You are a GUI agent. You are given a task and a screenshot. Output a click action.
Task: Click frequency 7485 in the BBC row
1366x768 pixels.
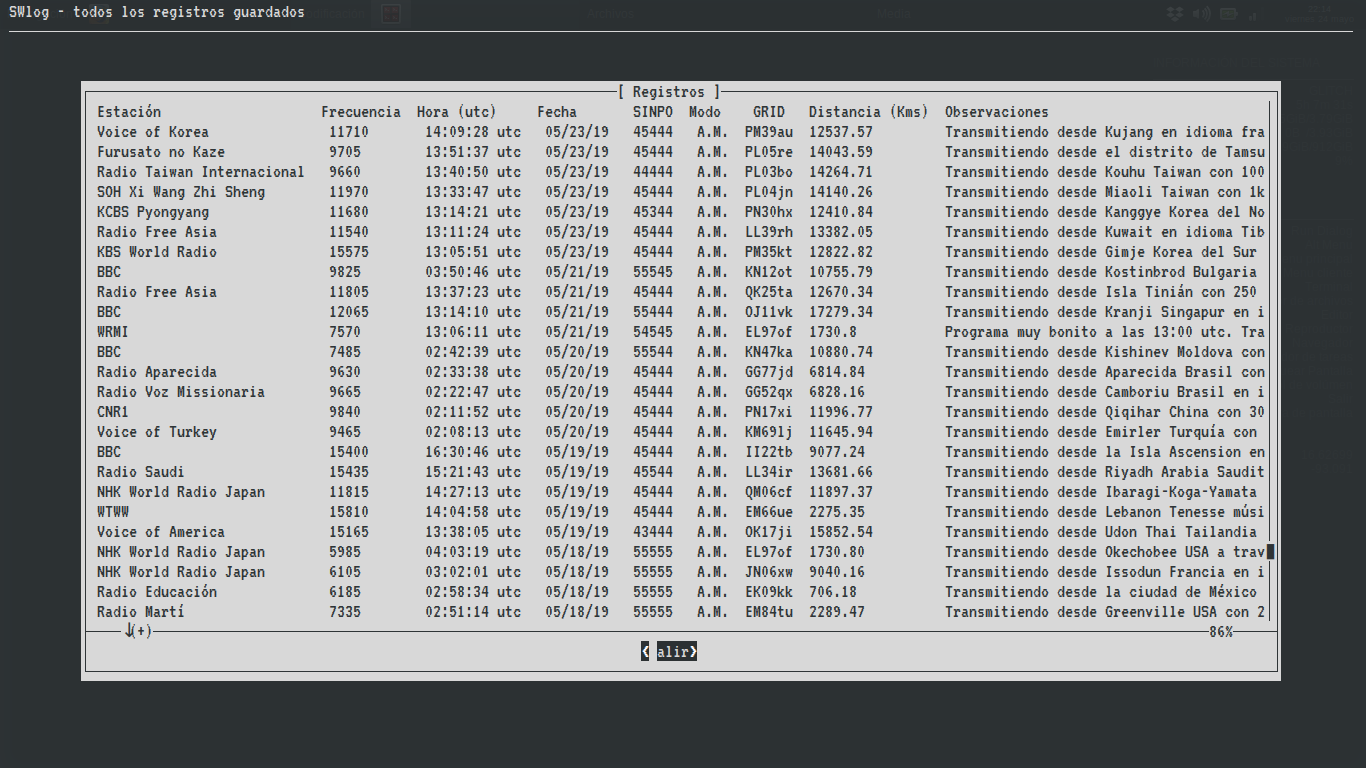[x=345, y=352]
